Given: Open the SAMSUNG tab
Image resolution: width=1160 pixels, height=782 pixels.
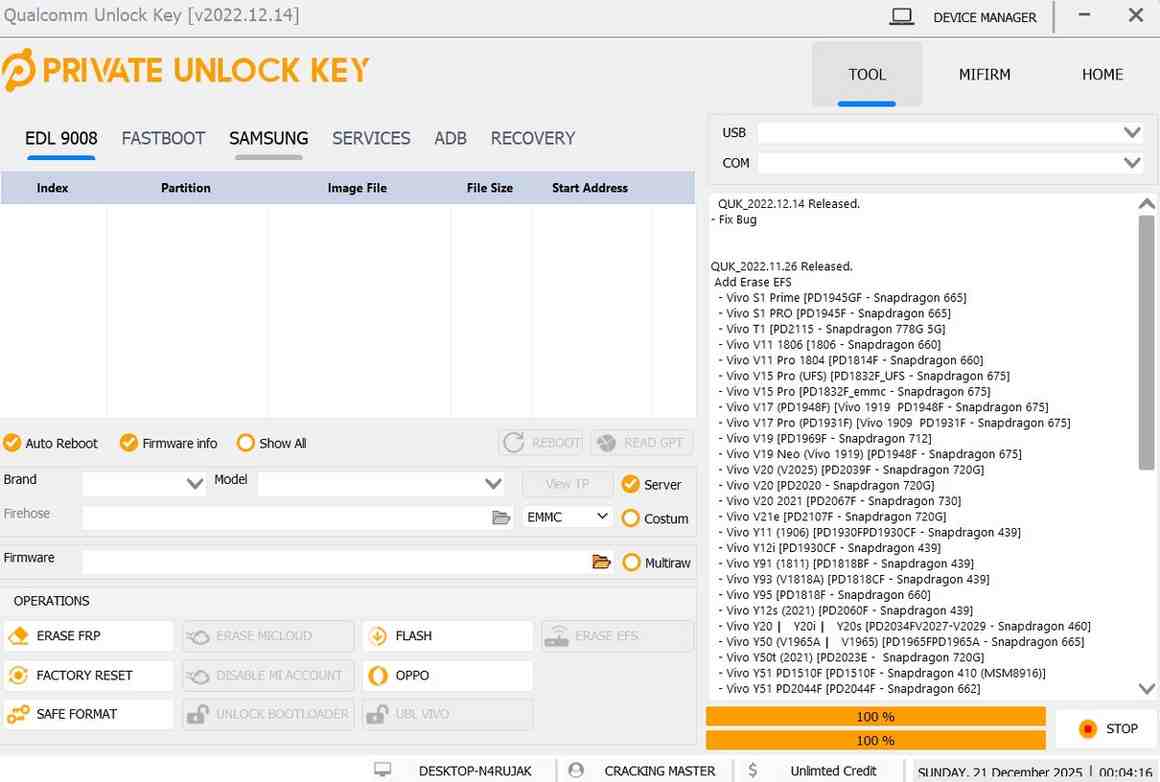Looking at the screenshot, I should tap(269, 138).
